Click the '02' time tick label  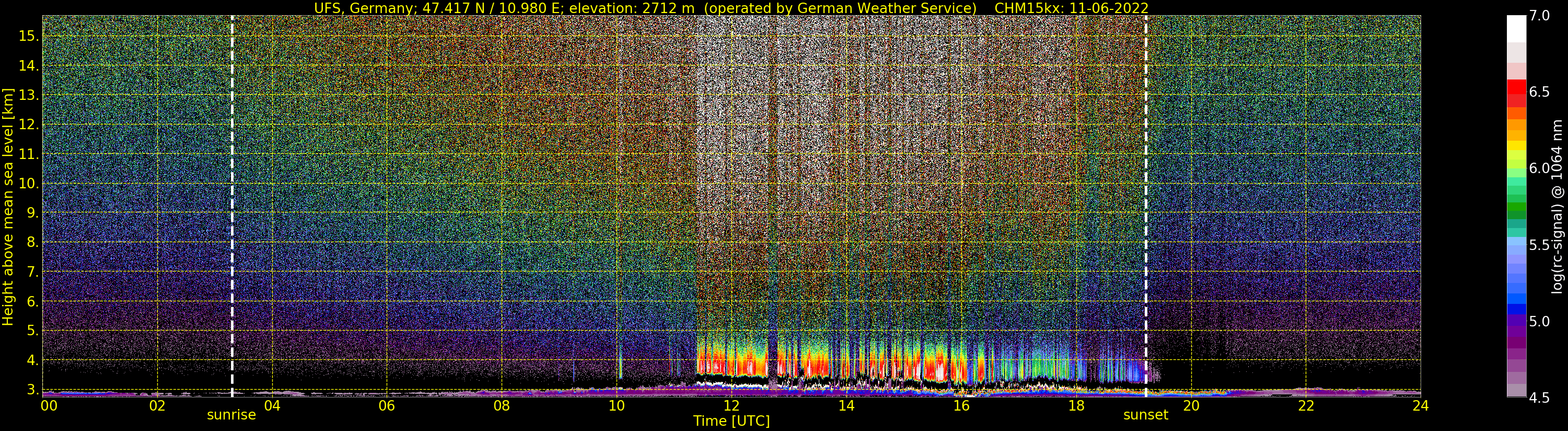157,405
